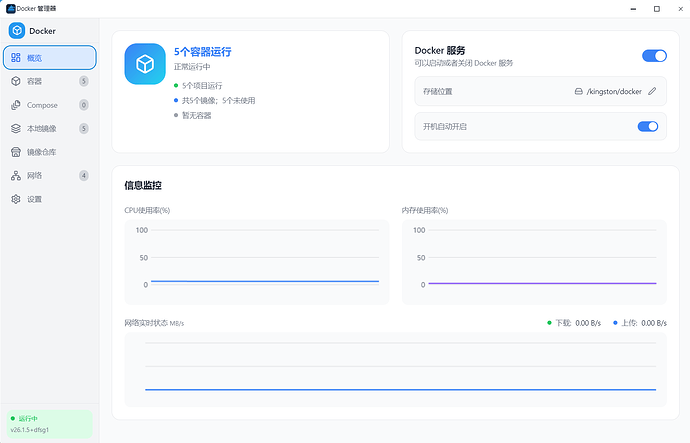Open the 网络 menu item
This screenshot has width=690, height=443.
click(x=50, y=176)
